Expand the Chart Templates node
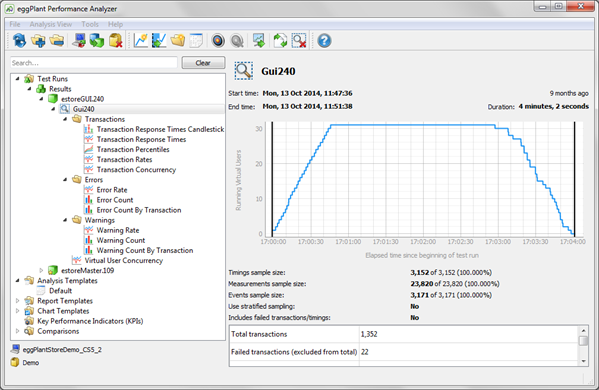The height and width of the screenshot is (390, 599). [x=17, y=311]
